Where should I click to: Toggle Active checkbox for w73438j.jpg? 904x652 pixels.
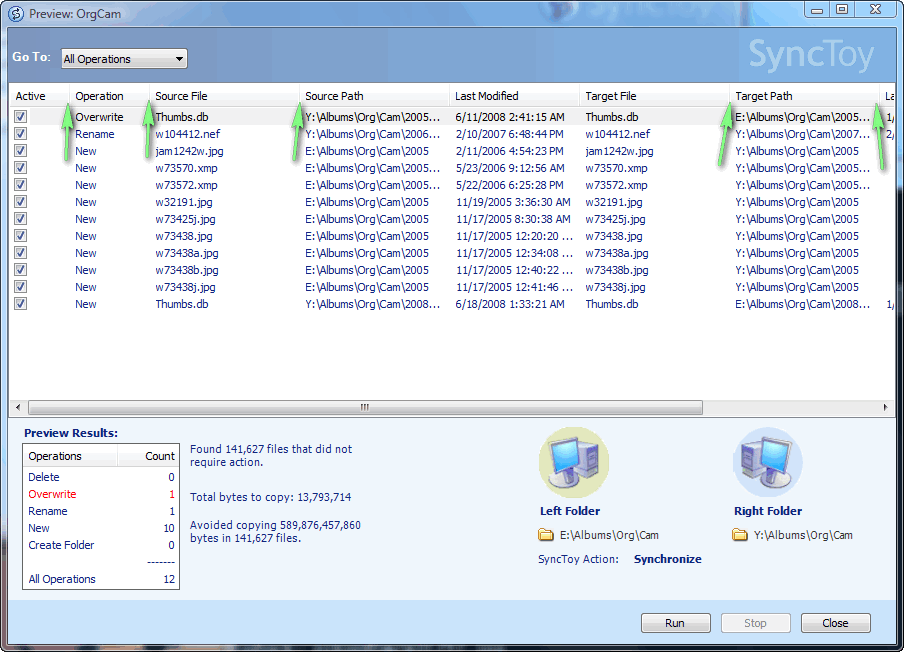21,287
